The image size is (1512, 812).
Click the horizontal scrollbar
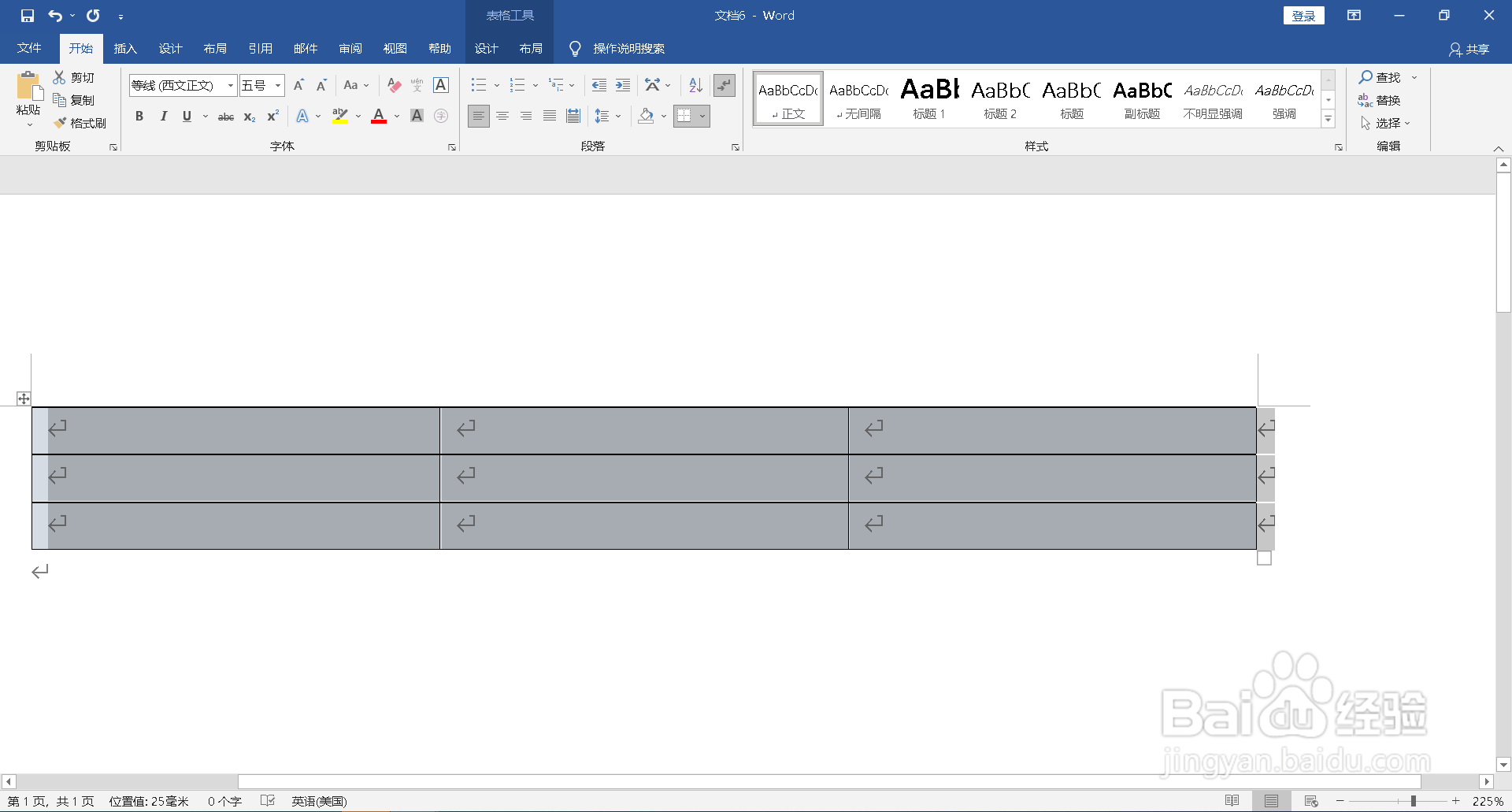coord(829,781)
